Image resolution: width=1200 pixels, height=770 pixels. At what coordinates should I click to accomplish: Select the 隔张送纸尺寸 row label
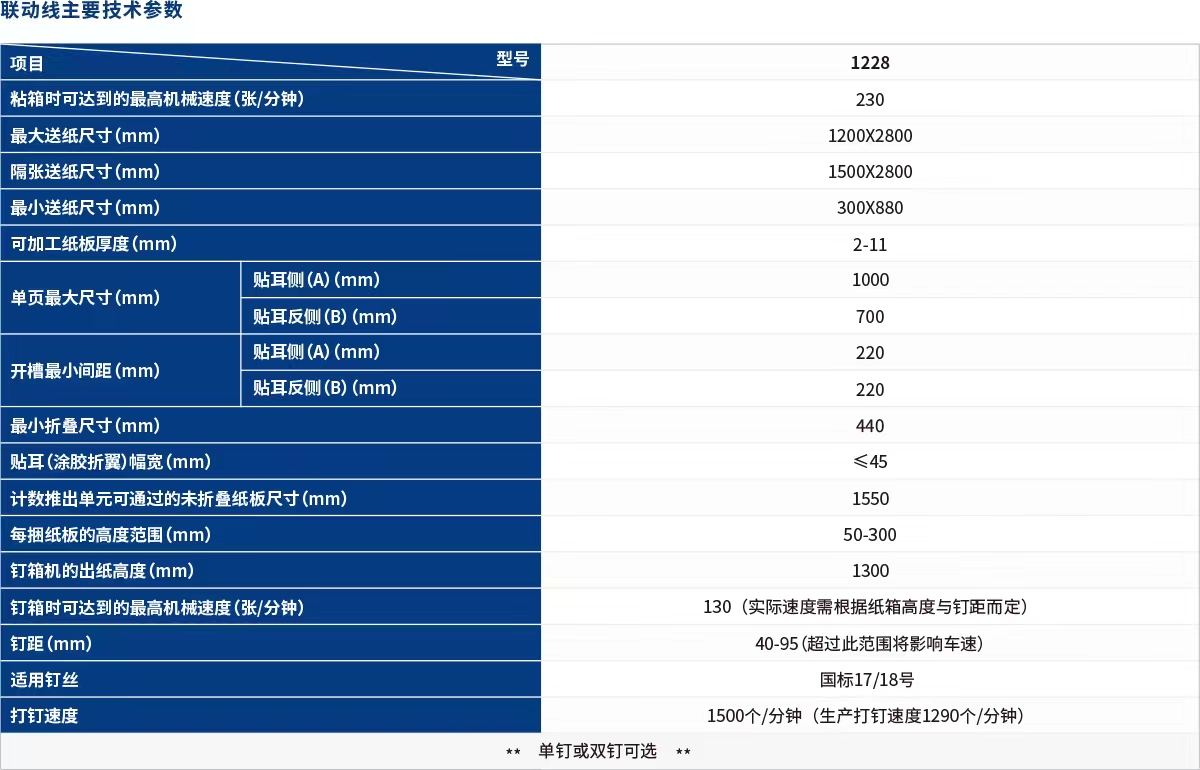click(85, 172)
